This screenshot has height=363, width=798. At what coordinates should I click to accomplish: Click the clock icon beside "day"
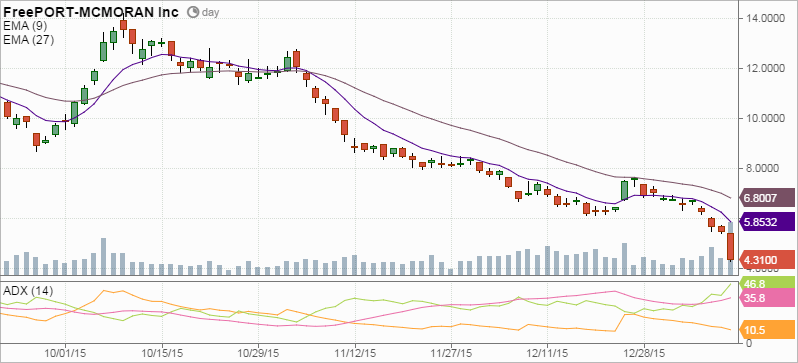pos(193,12)
